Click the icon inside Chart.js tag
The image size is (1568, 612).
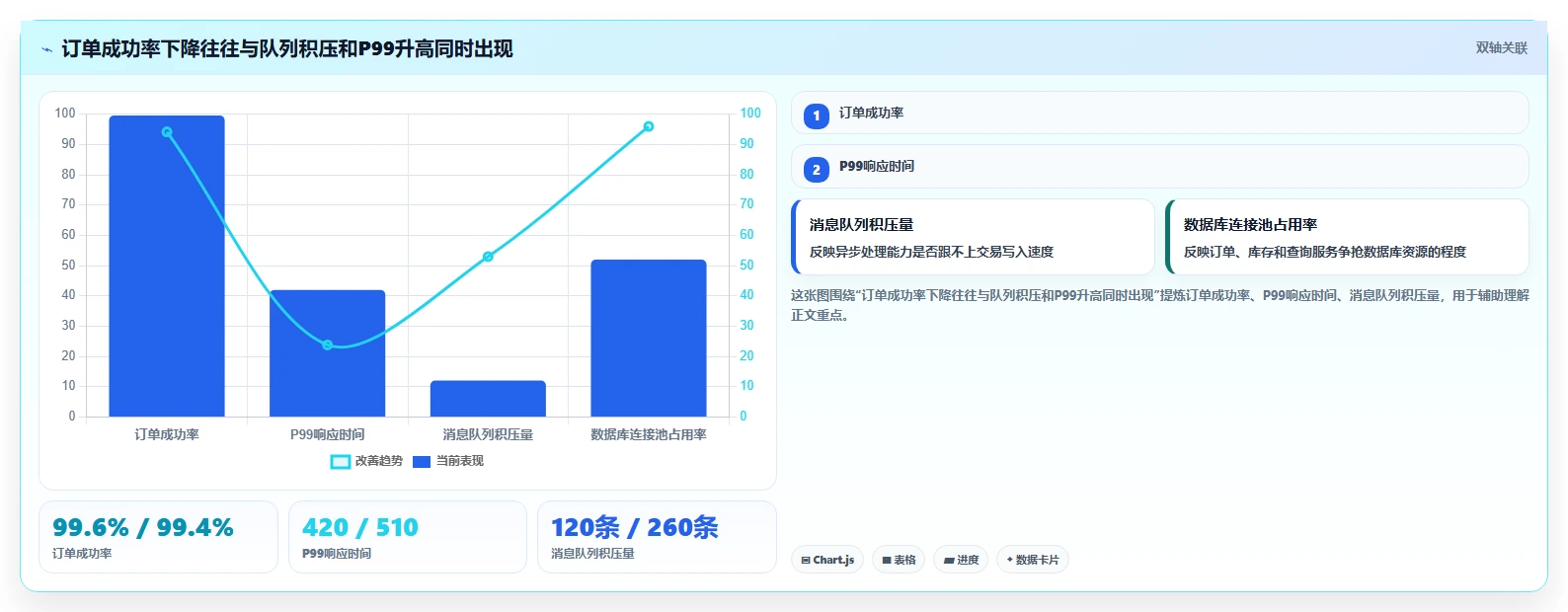[x=806, y=561]
